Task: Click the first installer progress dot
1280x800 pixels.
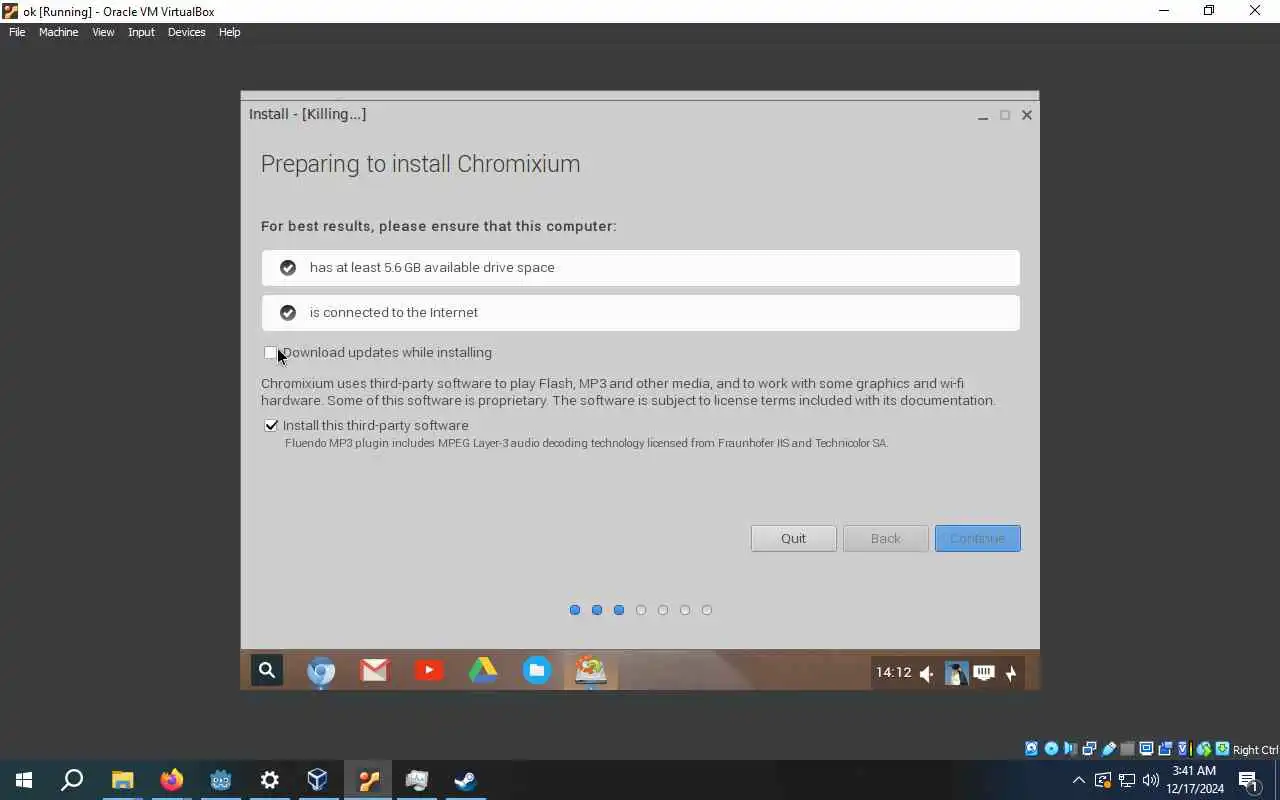Action: (575, 610)
